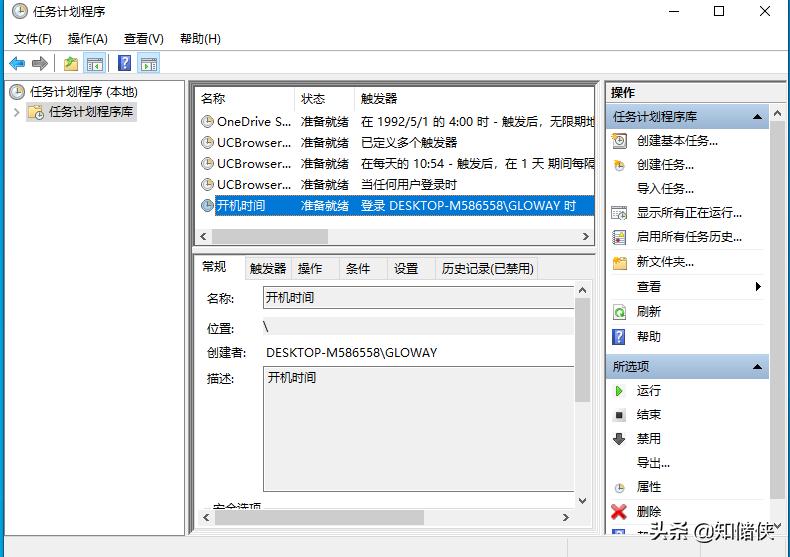Click the down-arrow 禁用 icon

pyautogui.click(x=619, y=439)
